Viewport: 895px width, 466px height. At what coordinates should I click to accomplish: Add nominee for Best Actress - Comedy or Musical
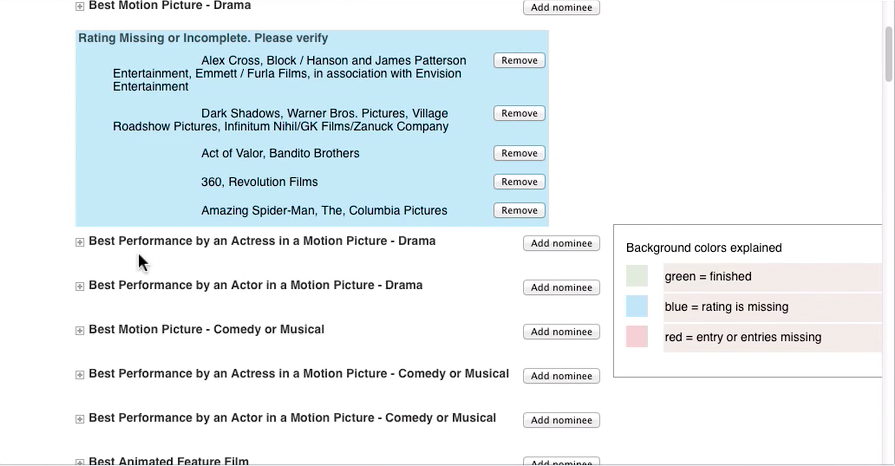pos(561,376)
